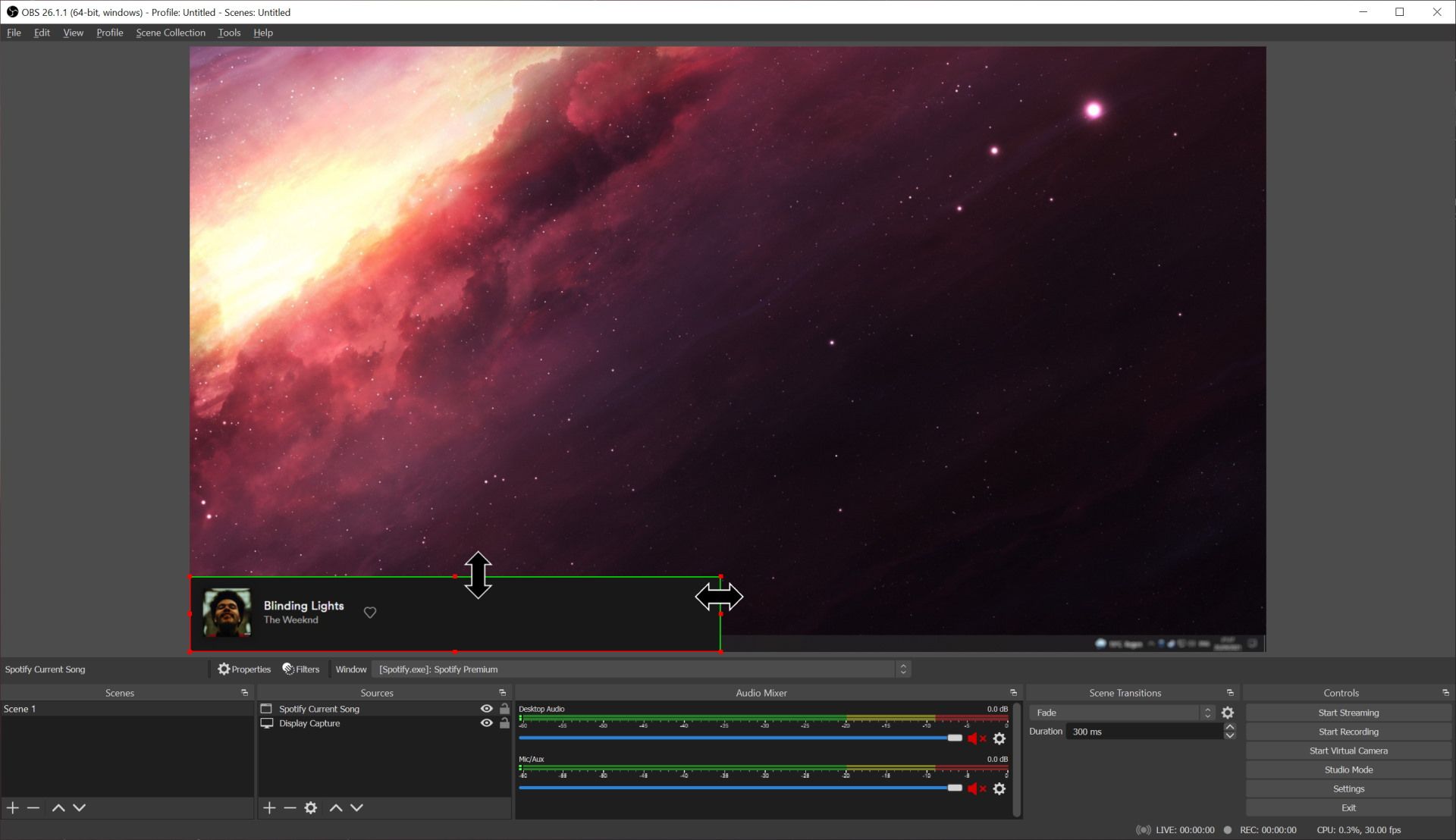Click the Start Recording button
The width and height of the screenshot is (1456, 840).
coord(1348,731)
